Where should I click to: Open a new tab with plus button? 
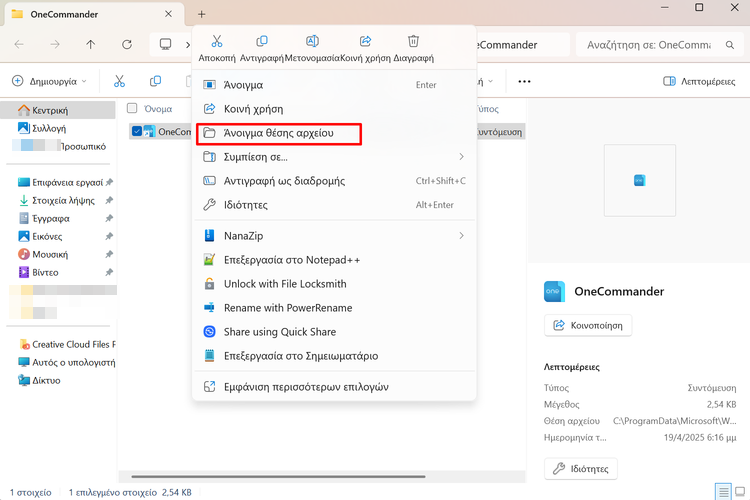point(201,14)
